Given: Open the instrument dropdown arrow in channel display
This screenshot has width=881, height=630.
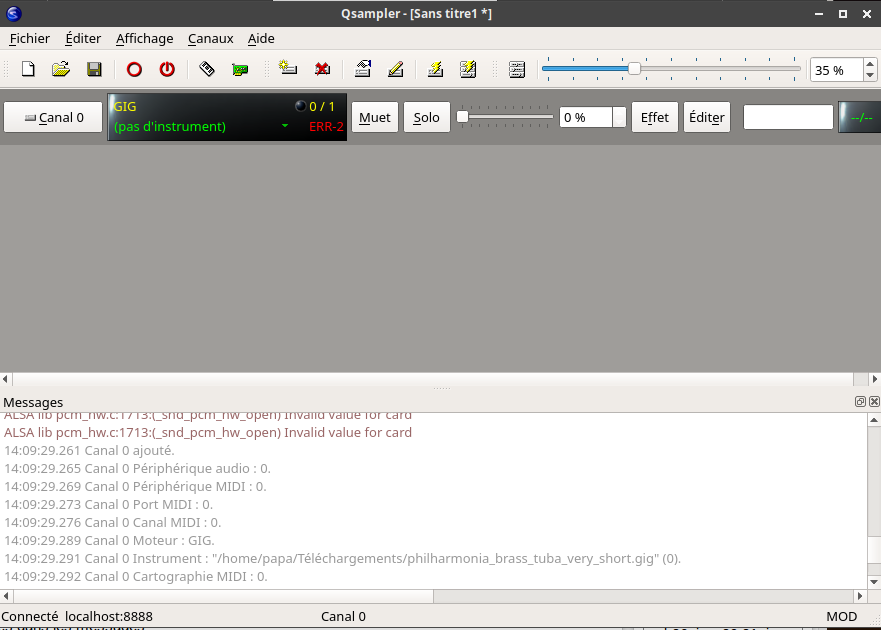Looking at the screenshot, I should [285, 125].
